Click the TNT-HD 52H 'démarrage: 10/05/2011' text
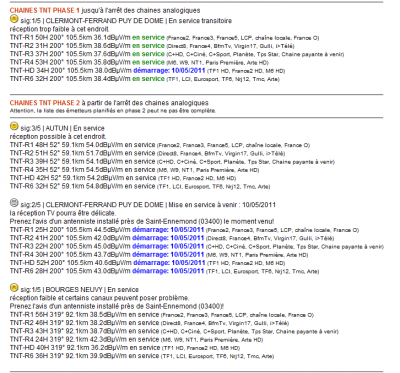The height and width of the screenshot is (373, 400). coord(169,263)
